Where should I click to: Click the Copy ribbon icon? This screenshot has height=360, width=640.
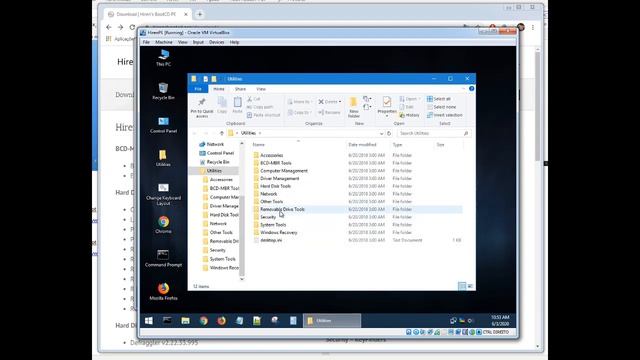tap(222, 105)
